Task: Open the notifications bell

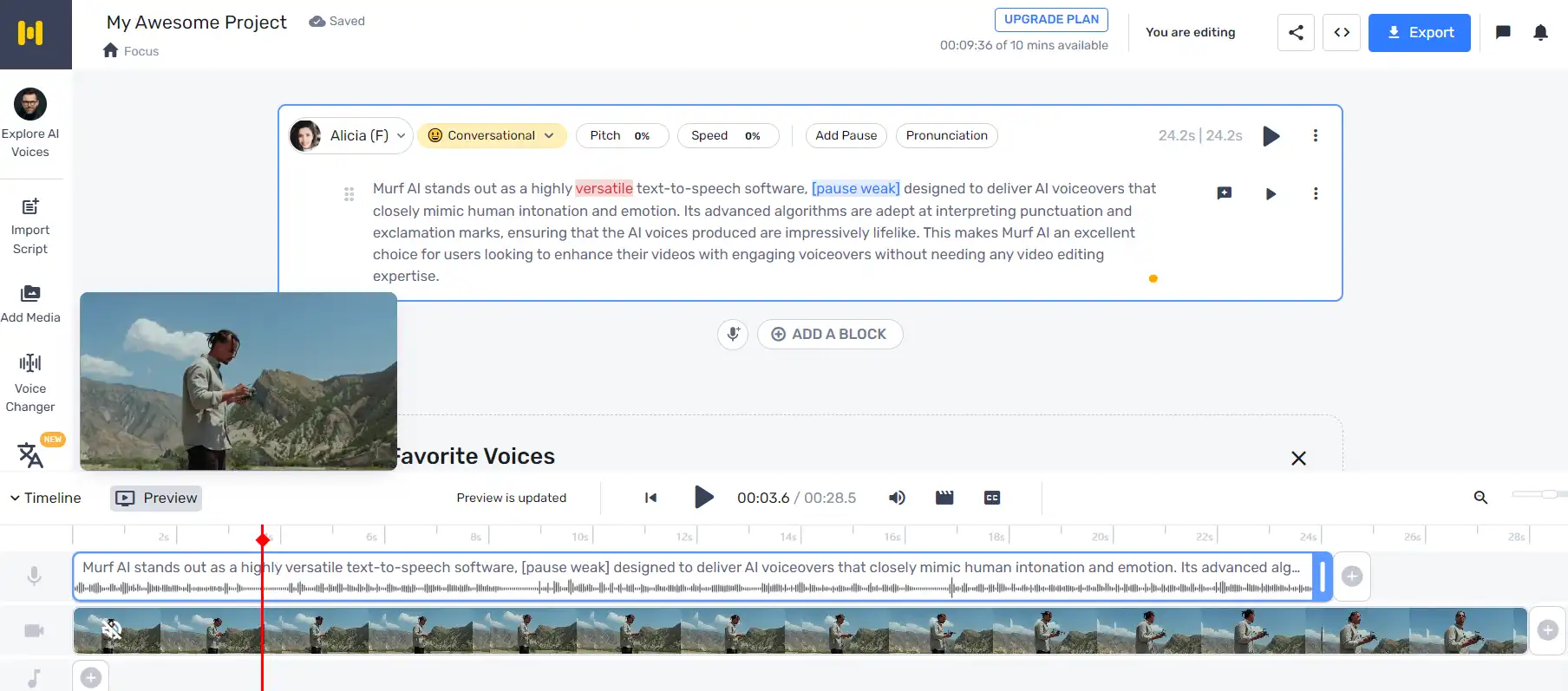Action: point(1540,33)
